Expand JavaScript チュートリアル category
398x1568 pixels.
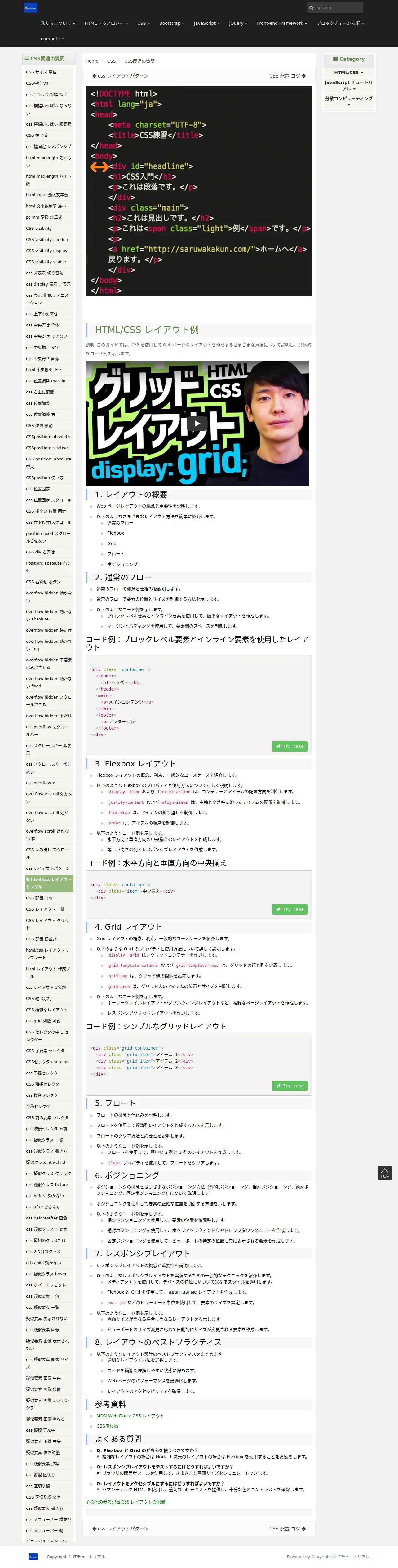[x=349, y=85]
